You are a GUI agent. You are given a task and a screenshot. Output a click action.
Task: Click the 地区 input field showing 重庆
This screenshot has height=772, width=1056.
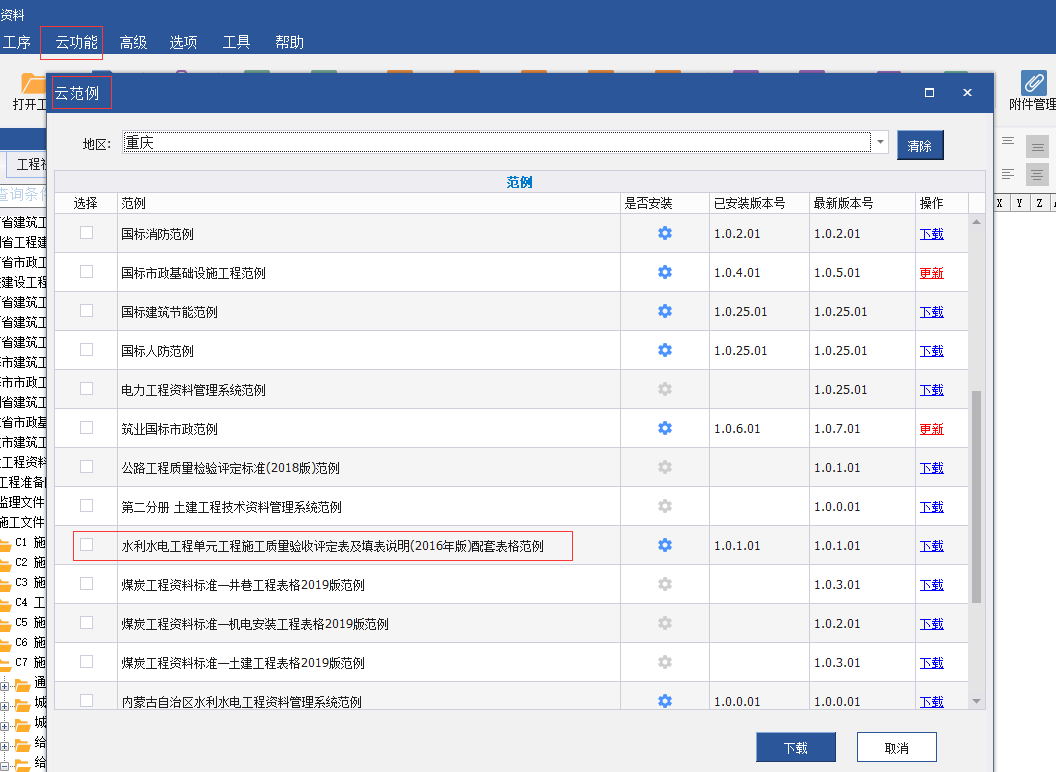click(497, 142)
